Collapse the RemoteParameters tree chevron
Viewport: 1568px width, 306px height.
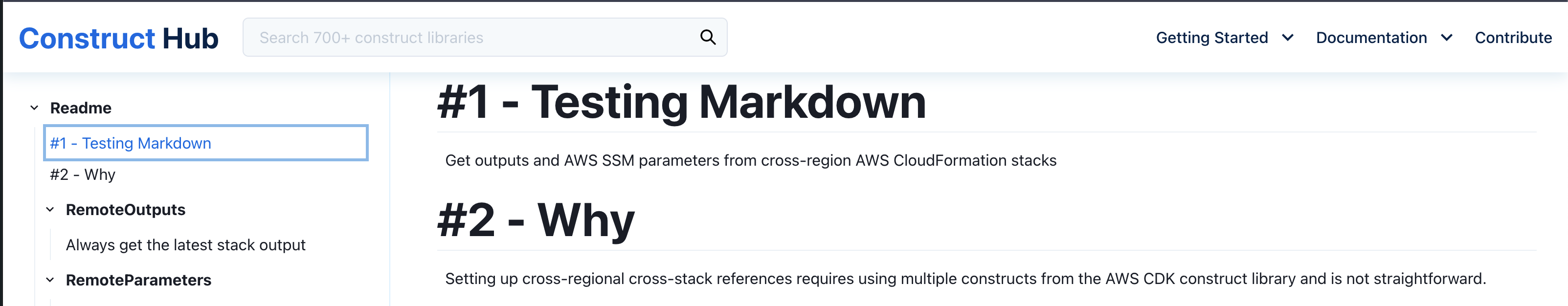pyautogui.click(x=50, y=280)
